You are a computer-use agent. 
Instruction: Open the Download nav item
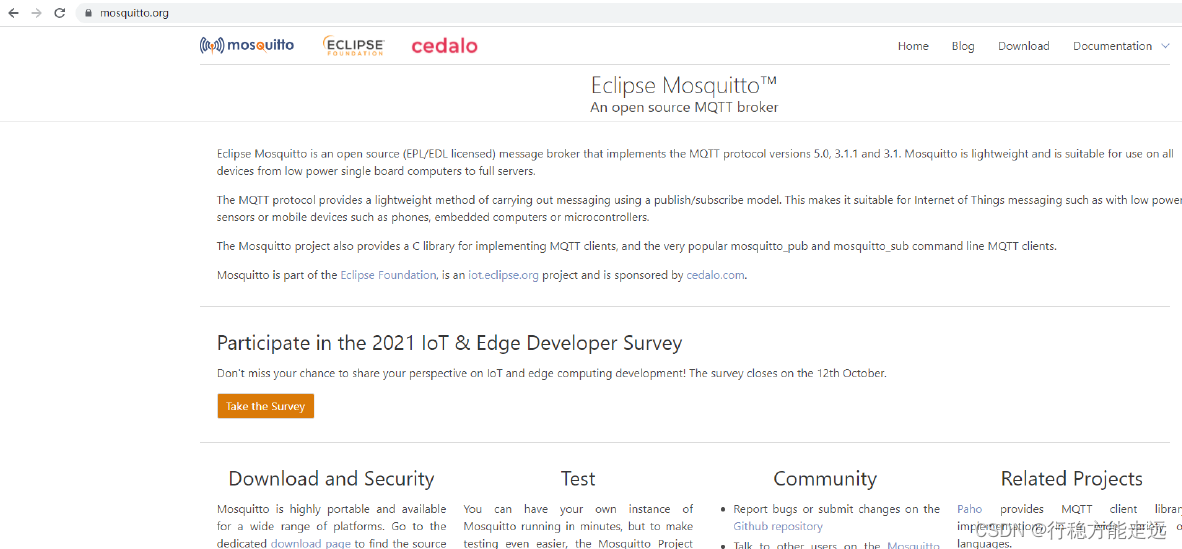coord(1024,46)
